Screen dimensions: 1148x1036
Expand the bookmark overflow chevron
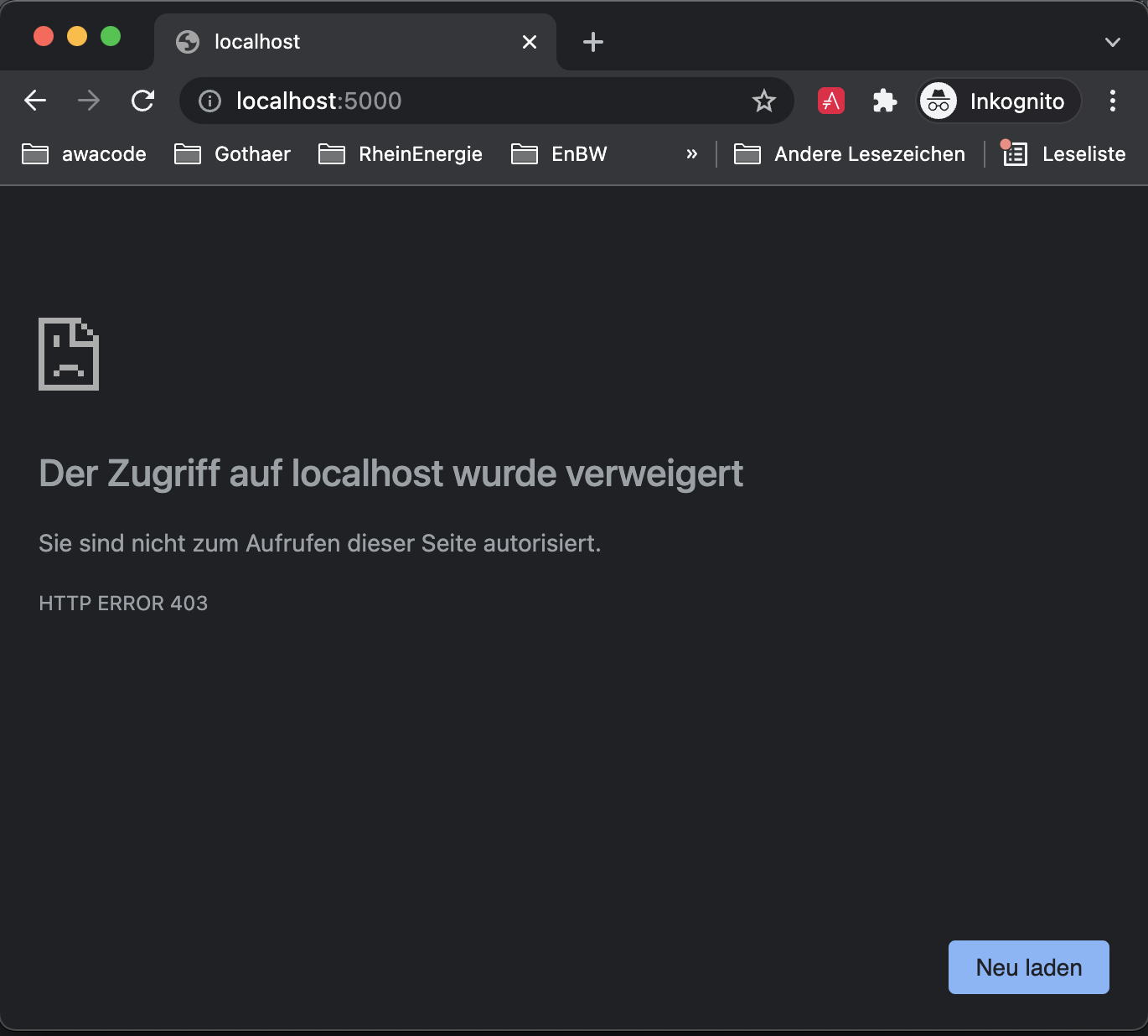click(691, 153)
